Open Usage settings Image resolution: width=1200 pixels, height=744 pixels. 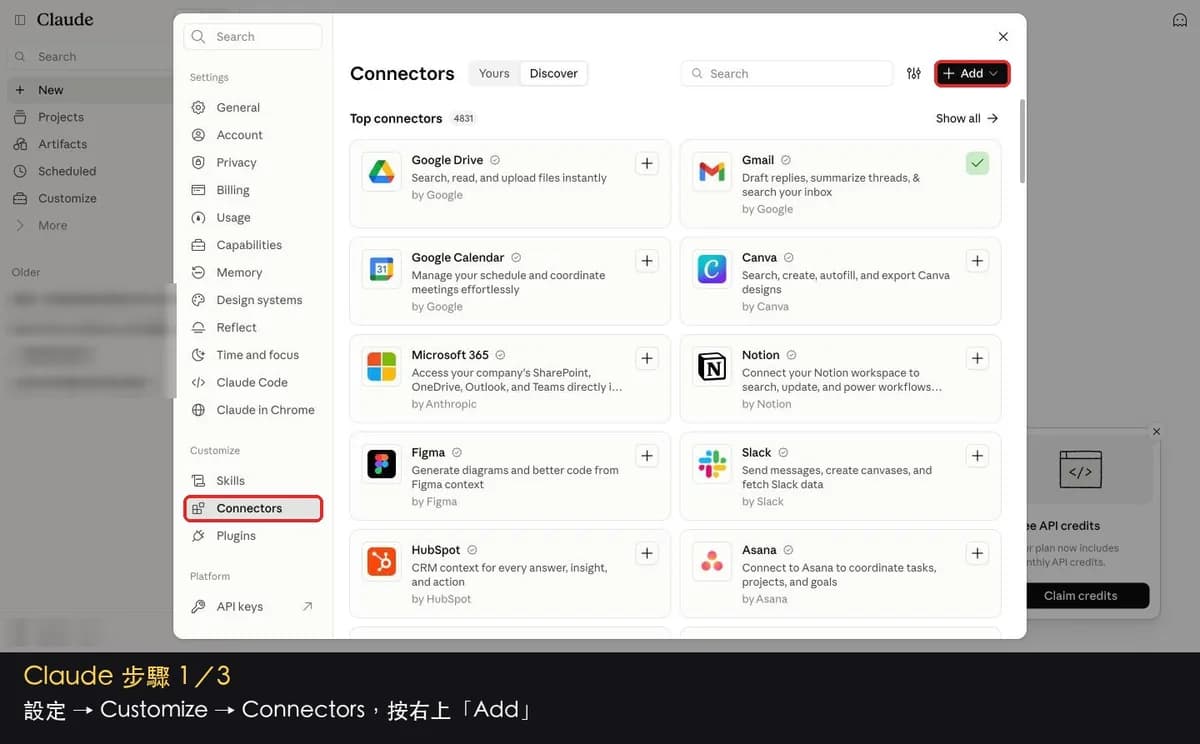coord(253,217)
